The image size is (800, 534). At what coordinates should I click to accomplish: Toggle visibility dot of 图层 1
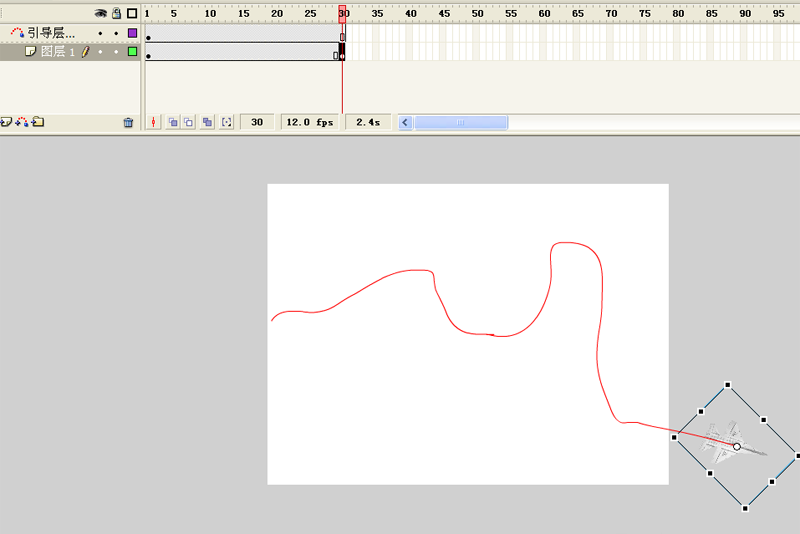tap(100, 52)
